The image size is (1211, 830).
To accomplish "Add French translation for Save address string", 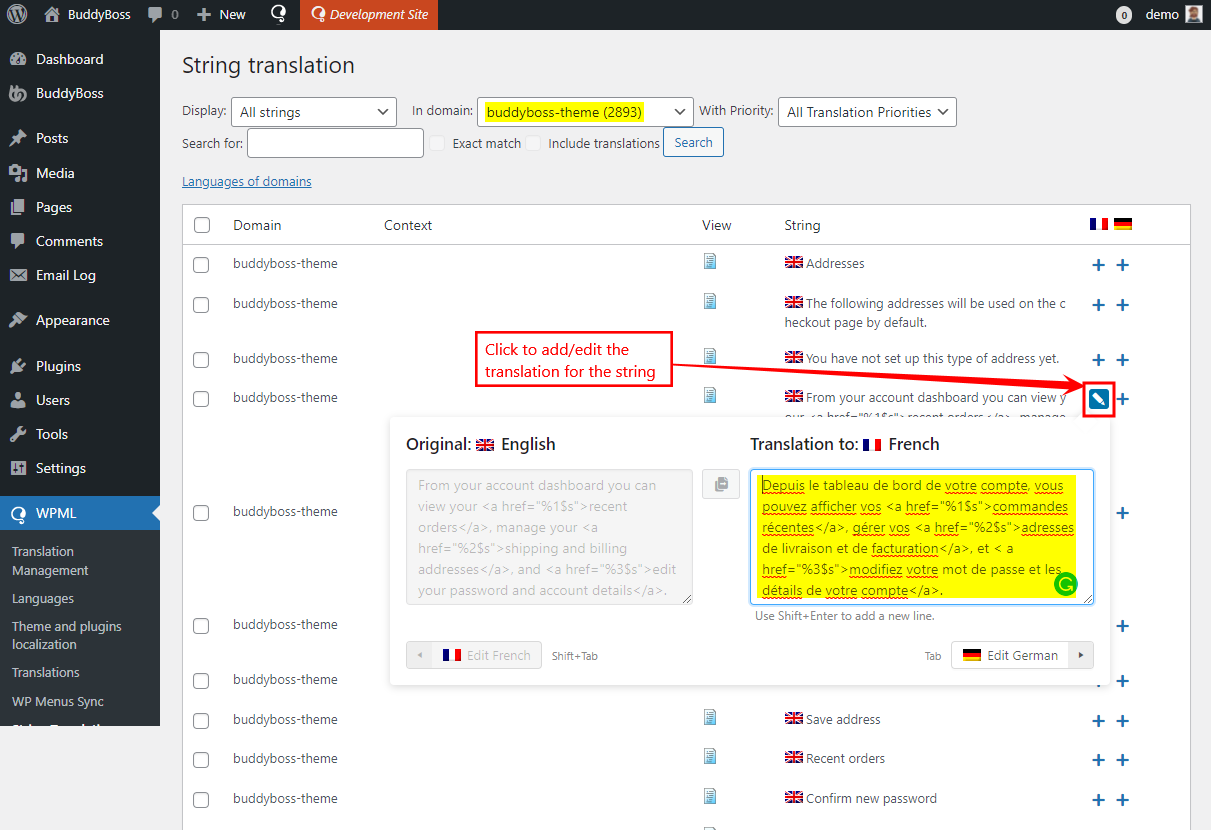I will point(1098,721).
